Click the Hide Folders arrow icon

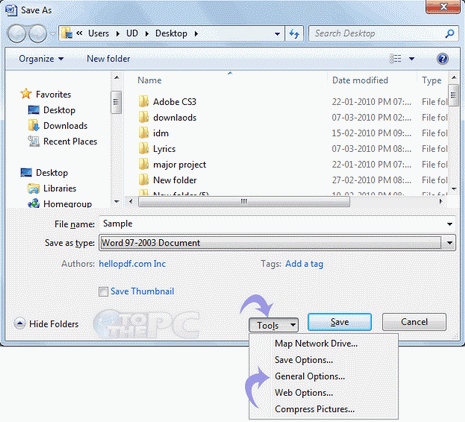[20, 323]
